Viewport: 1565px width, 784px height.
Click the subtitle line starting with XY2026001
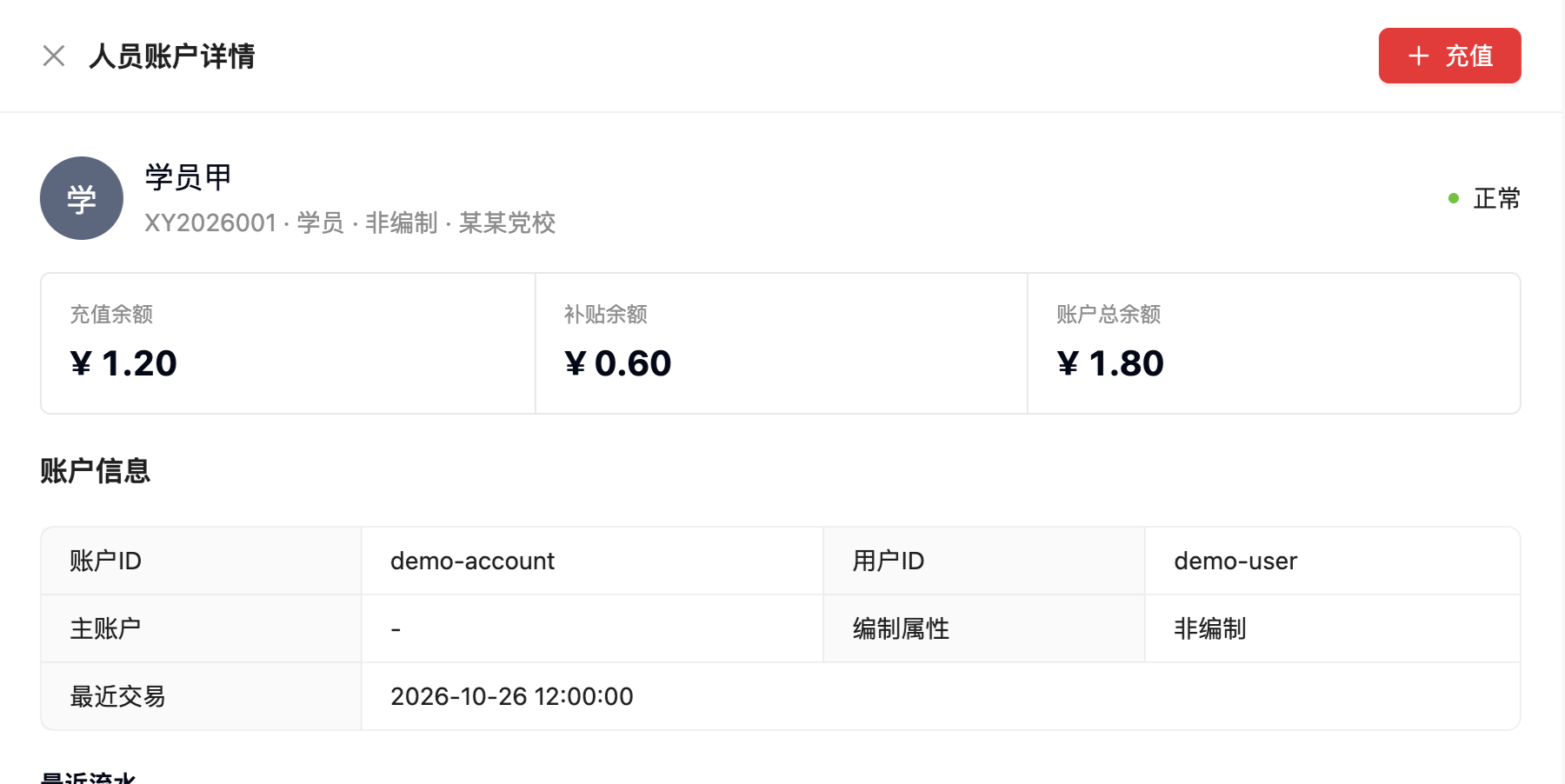(350, 223)
